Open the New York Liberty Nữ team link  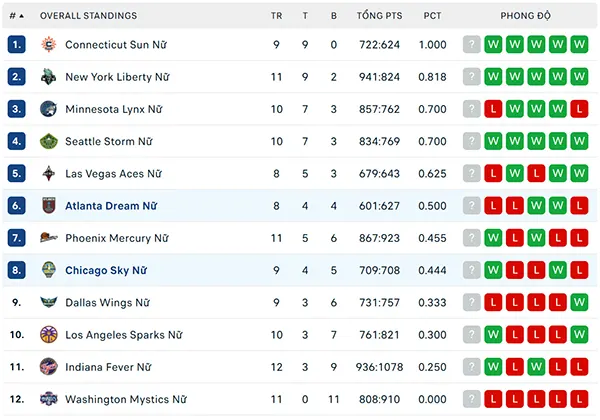[117, 77]
